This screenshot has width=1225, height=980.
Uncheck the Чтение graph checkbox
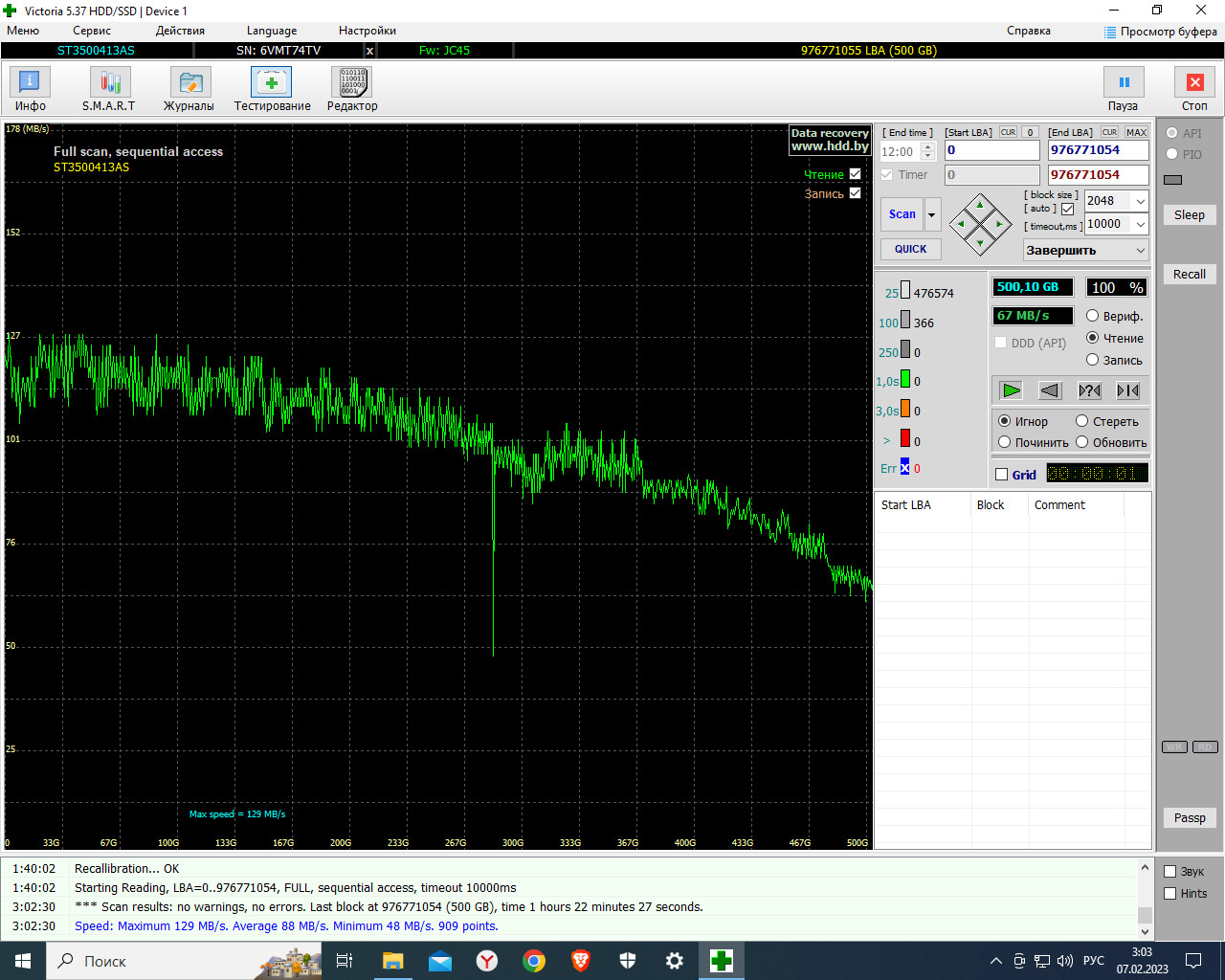coord(855,174)
